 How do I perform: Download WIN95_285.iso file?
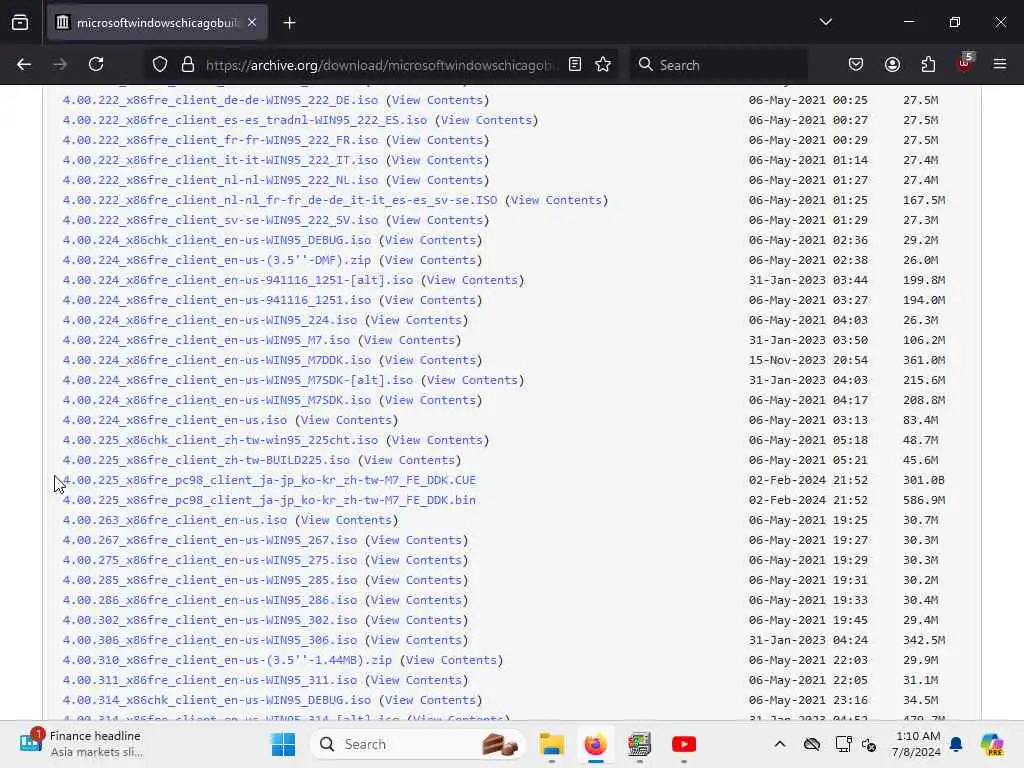210,580
